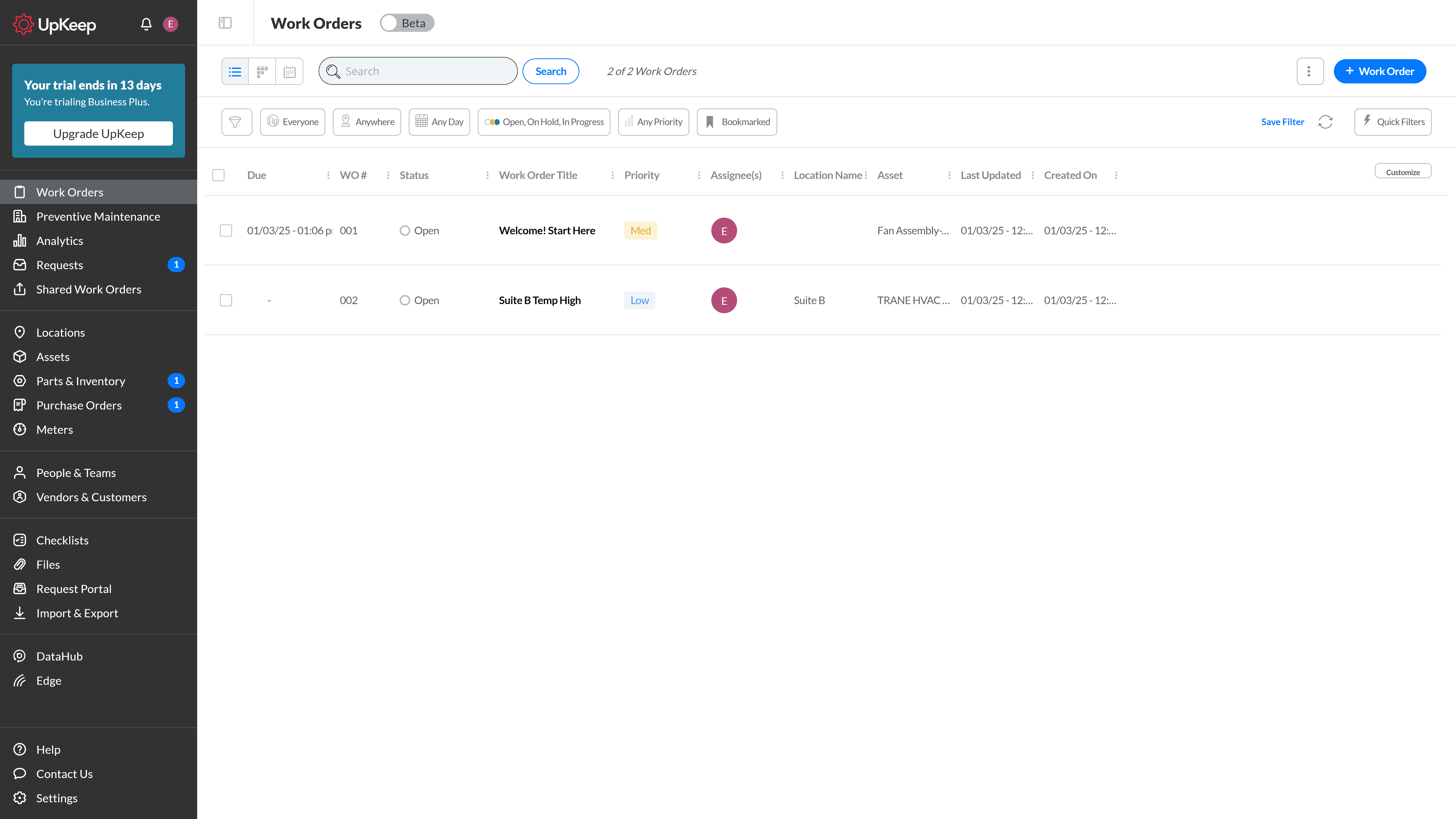Viewport: 1456px width, 819px height.
Task: Open Request Portal
Action: [x=98, y=589]
